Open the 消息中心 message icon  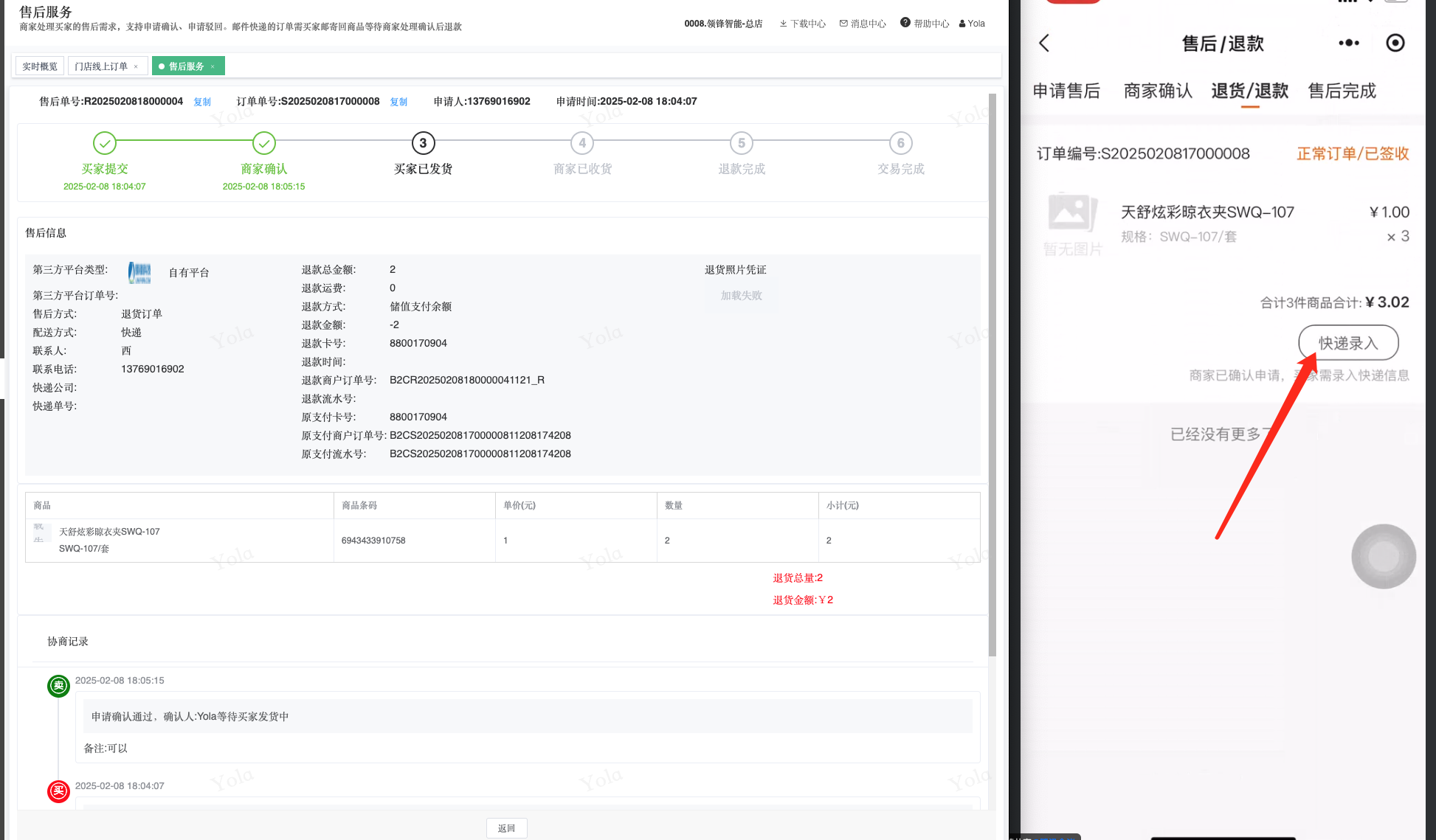pyautogui.click(x=843, y=24)
